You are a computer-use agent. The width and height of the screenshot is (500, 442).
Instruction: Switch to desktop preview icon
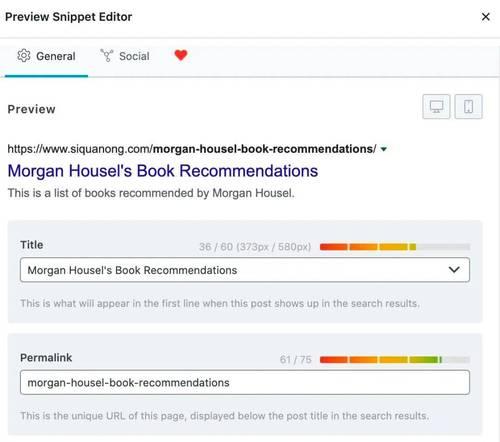(436, 107)
